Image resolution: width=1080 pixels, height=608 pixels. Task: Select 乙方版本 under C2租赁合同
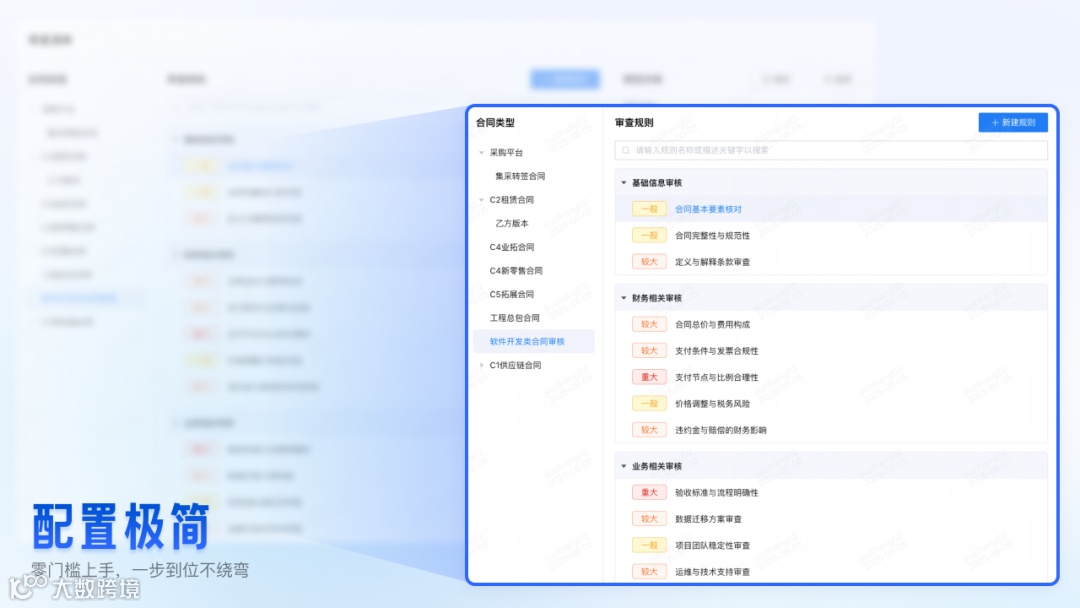click(512, 223)
